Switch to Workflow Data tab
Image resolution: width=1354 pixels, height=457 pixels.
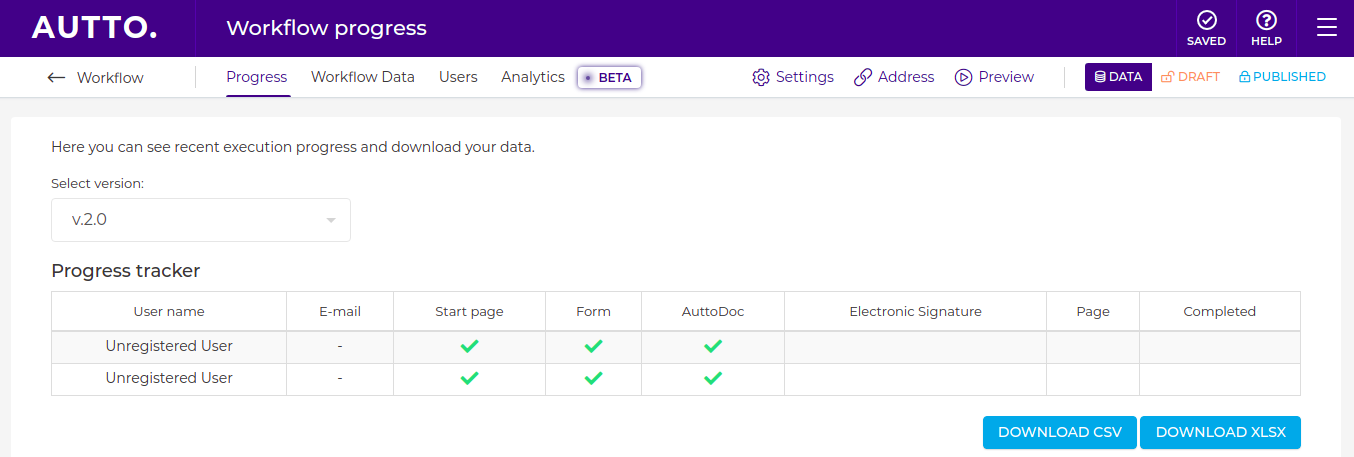click(x=362, y=77)
